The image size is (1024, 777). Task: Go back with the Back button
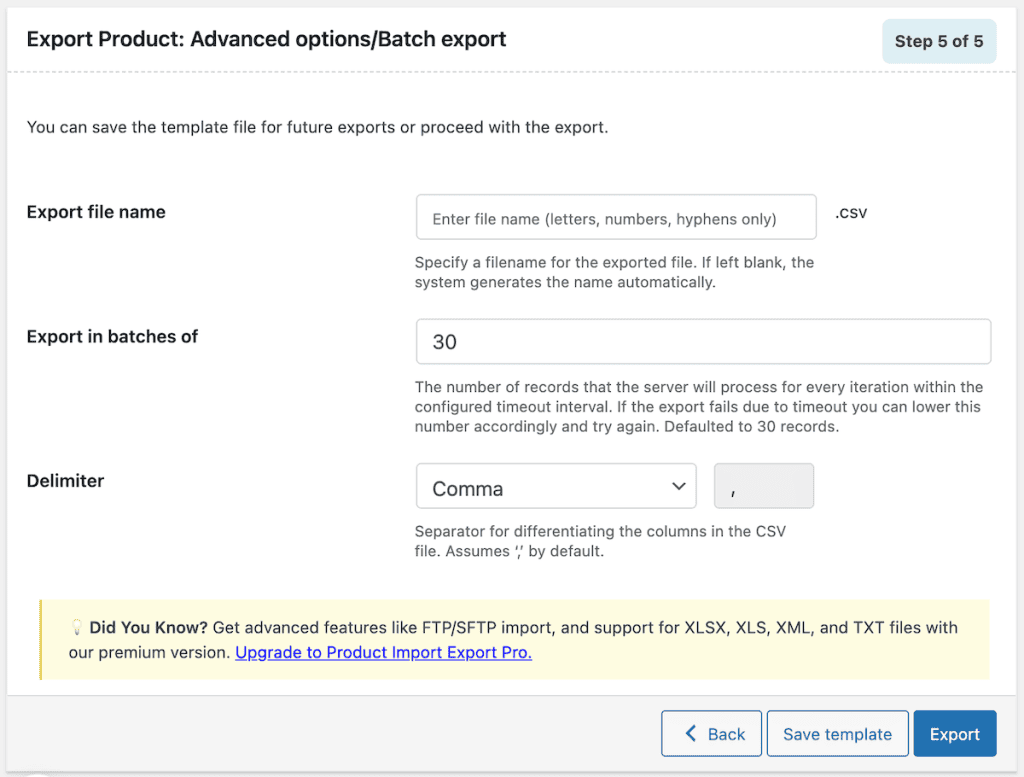point(711,734)
